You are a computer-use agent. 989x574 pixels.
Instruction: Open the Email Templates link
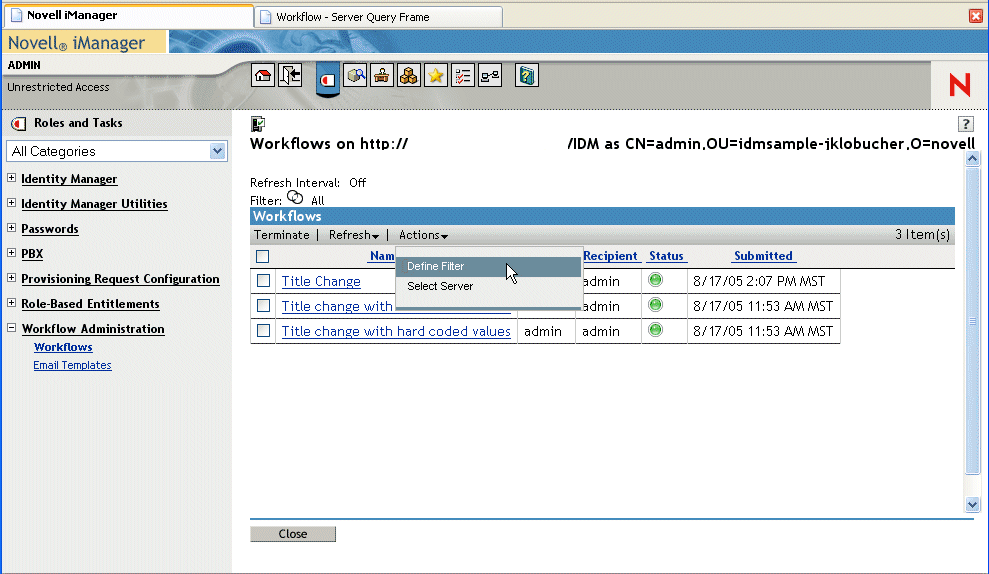tap(72, 366)
